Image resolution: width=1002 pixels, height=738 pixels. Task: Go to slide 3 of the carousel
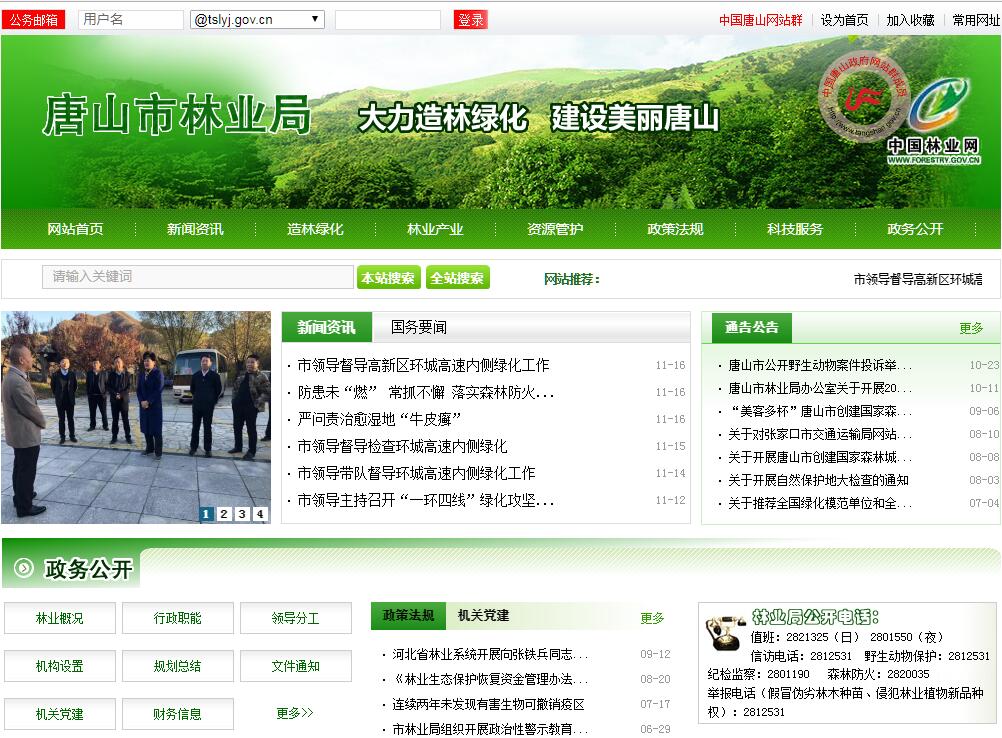242,514
